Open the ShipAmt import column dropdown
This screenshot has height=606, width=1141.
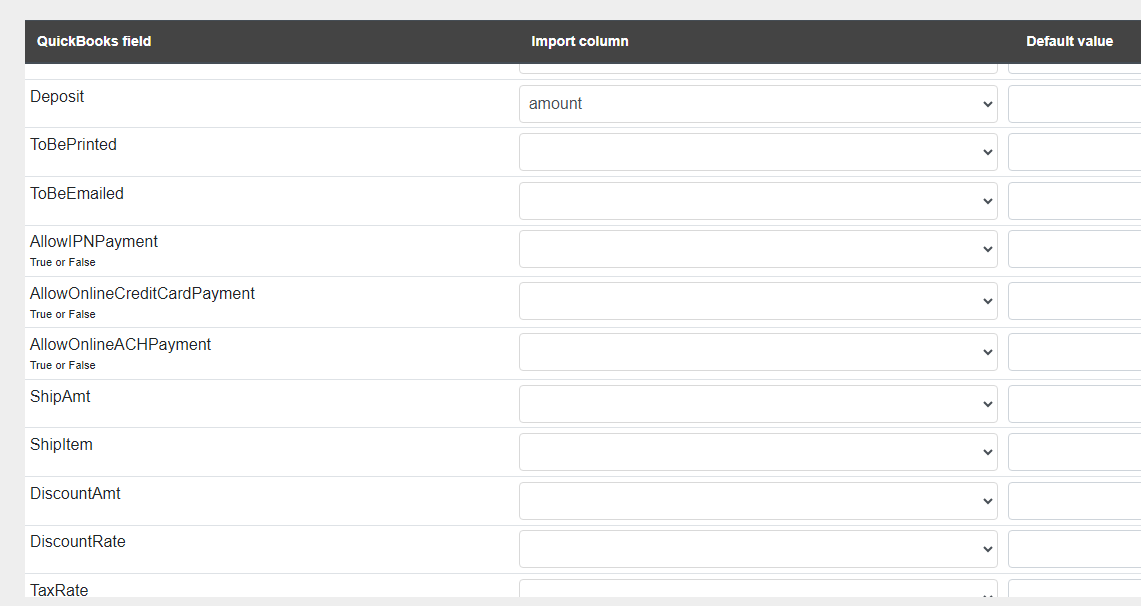(x=758, y=404)
